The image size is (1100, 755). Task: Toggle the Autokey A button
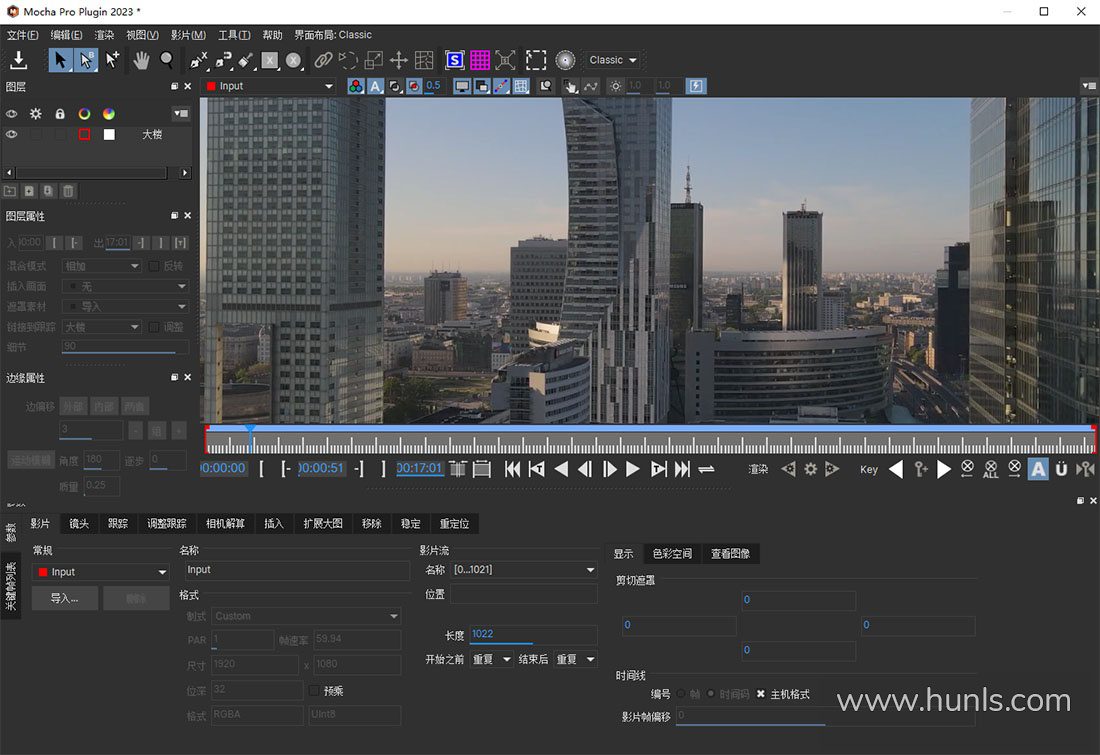tap(1038, 469)
